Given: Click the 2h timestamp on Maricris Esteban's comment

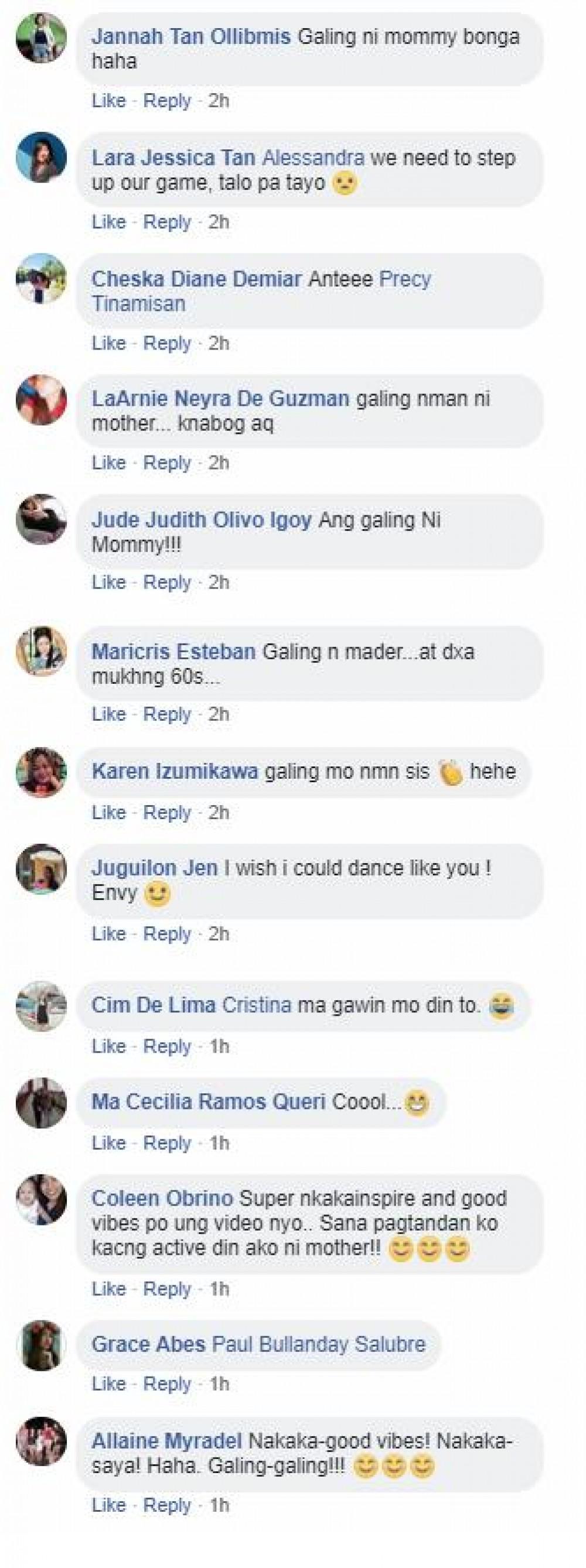Looking at the screenshot, I should coord(219,714).
